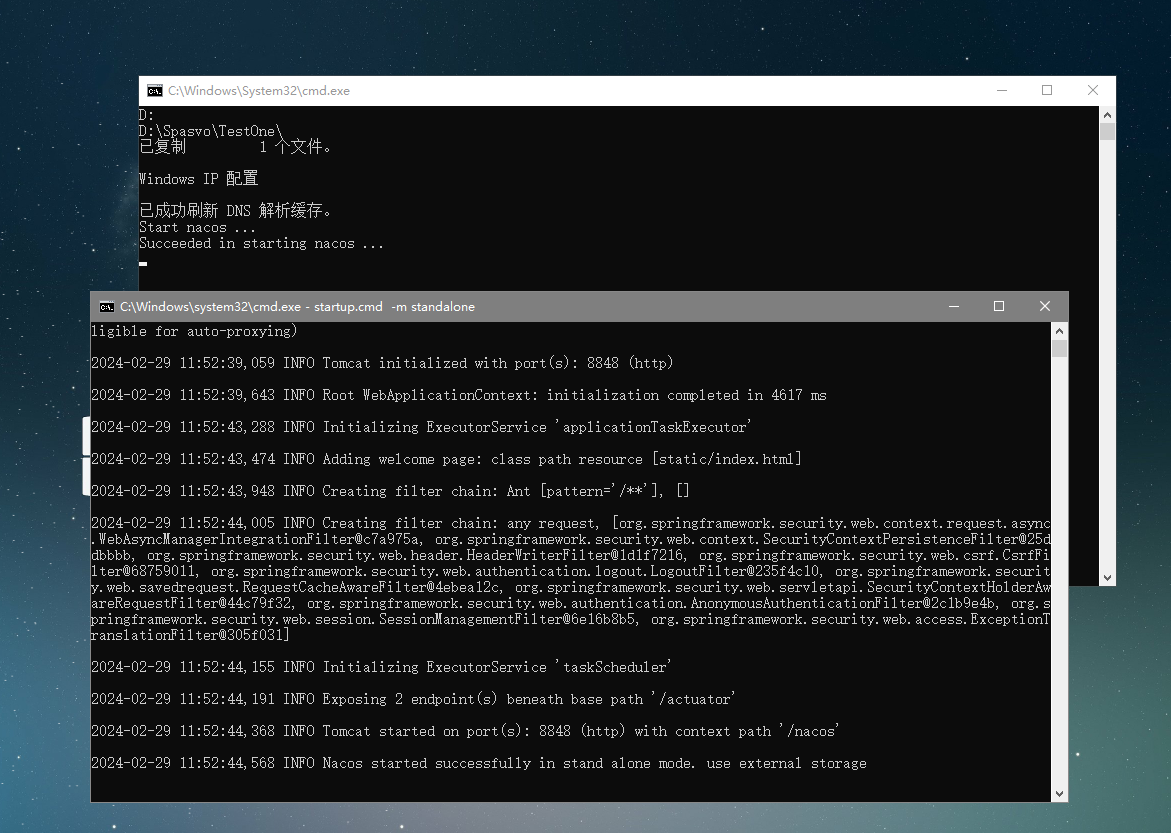1171x833 pixels.
Task: Maximize the back System32 cmd.exe window
Action: [1047, 90]
